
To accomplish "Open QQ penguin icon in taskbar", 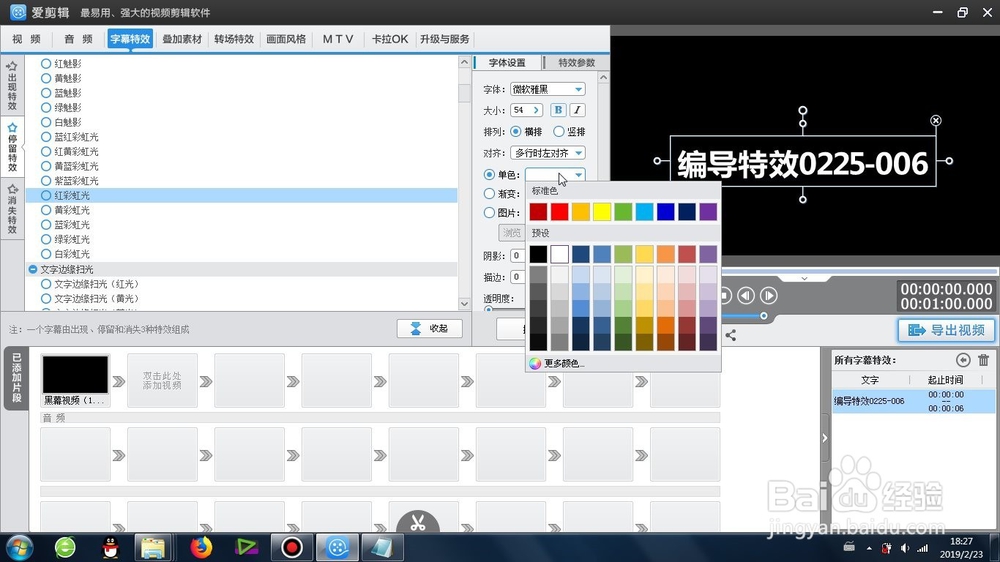I will [x=111, y=547].
